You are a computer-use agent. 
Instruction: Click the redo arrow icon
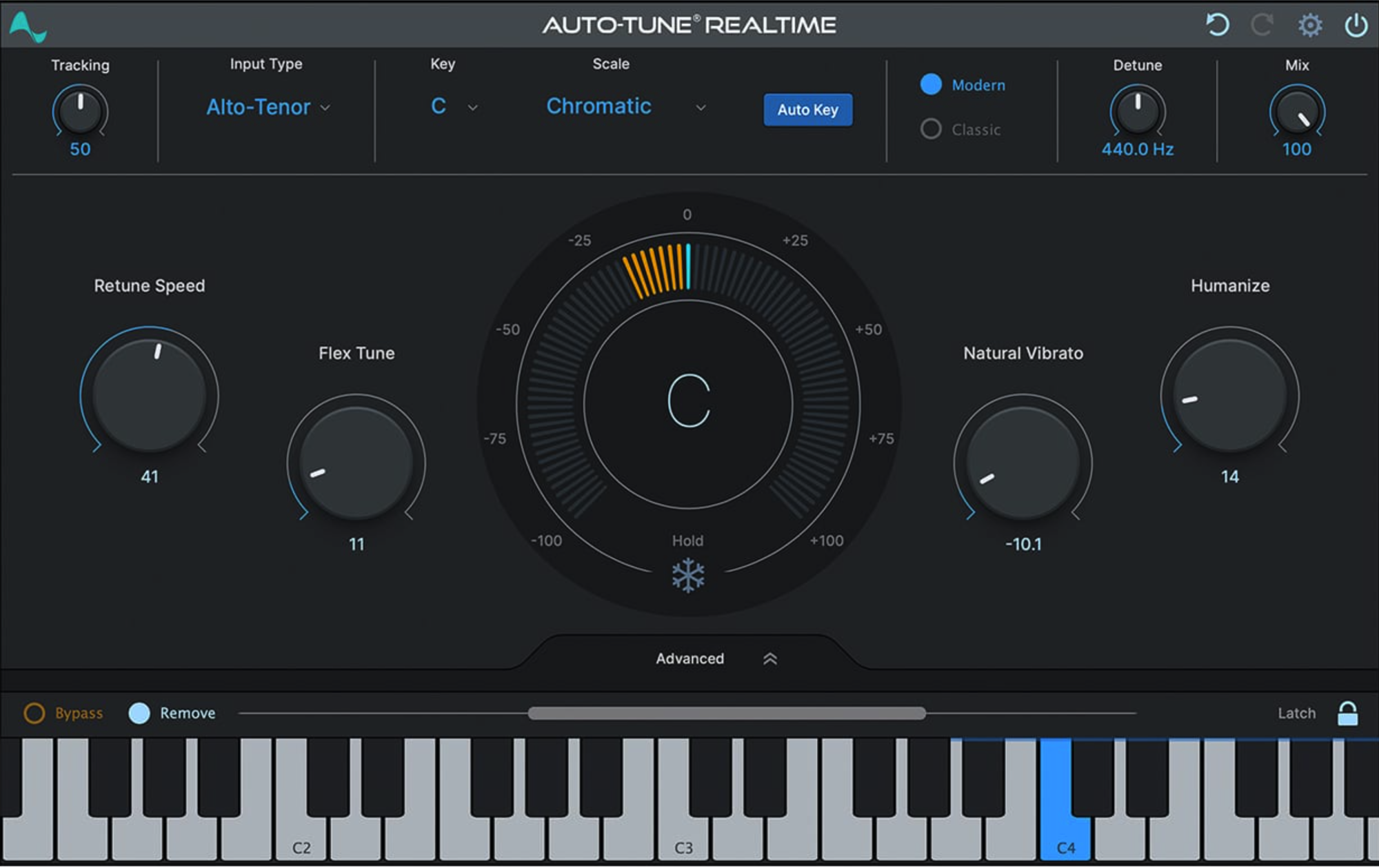(x=1262, y=26)
